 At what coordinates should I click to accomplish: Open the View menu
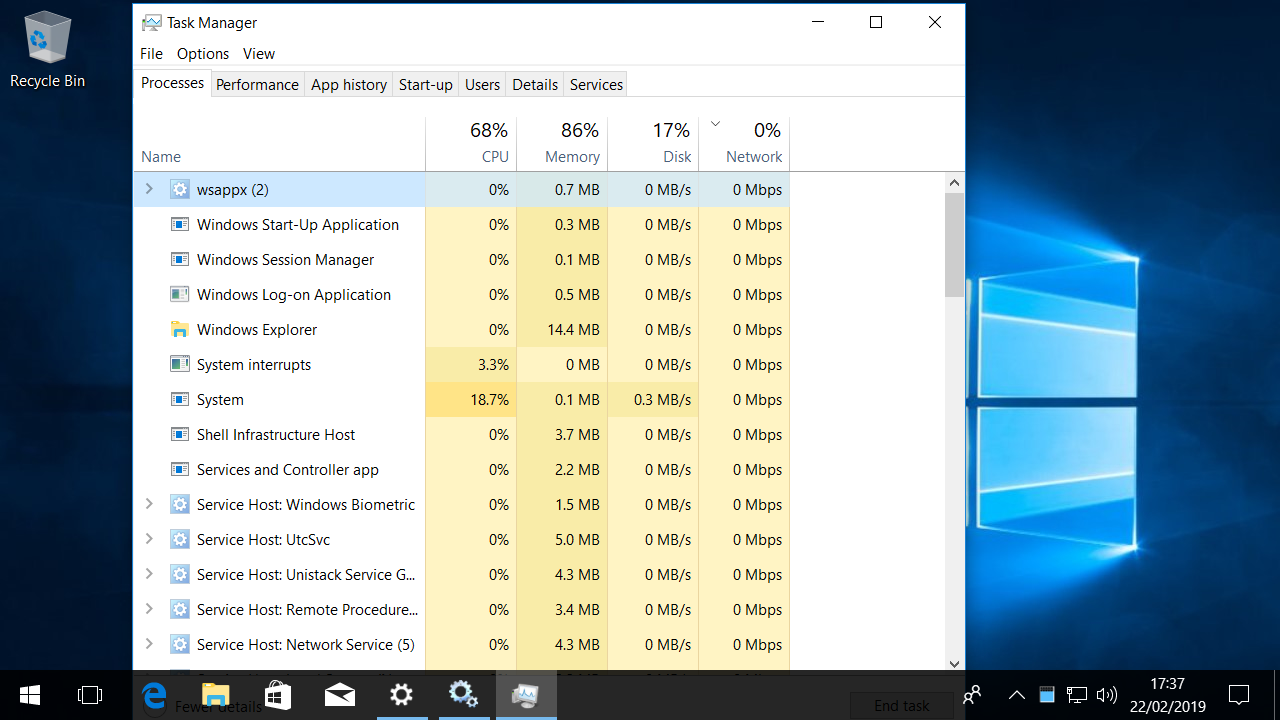[259, 54]
